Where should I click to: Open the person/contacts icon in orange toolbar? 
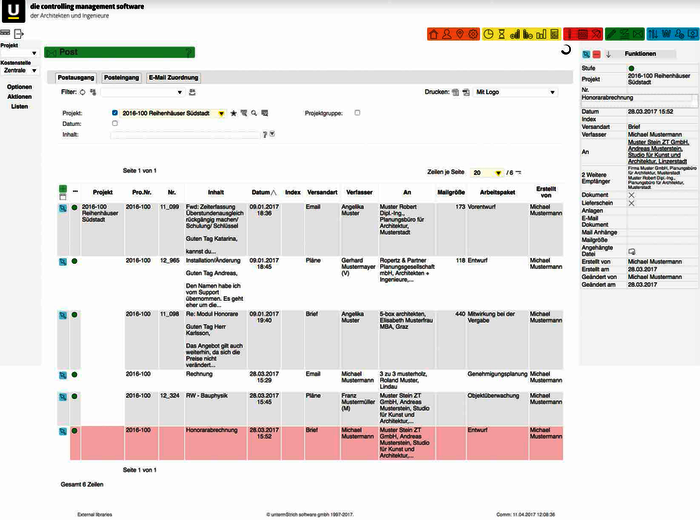click(446, 34)
